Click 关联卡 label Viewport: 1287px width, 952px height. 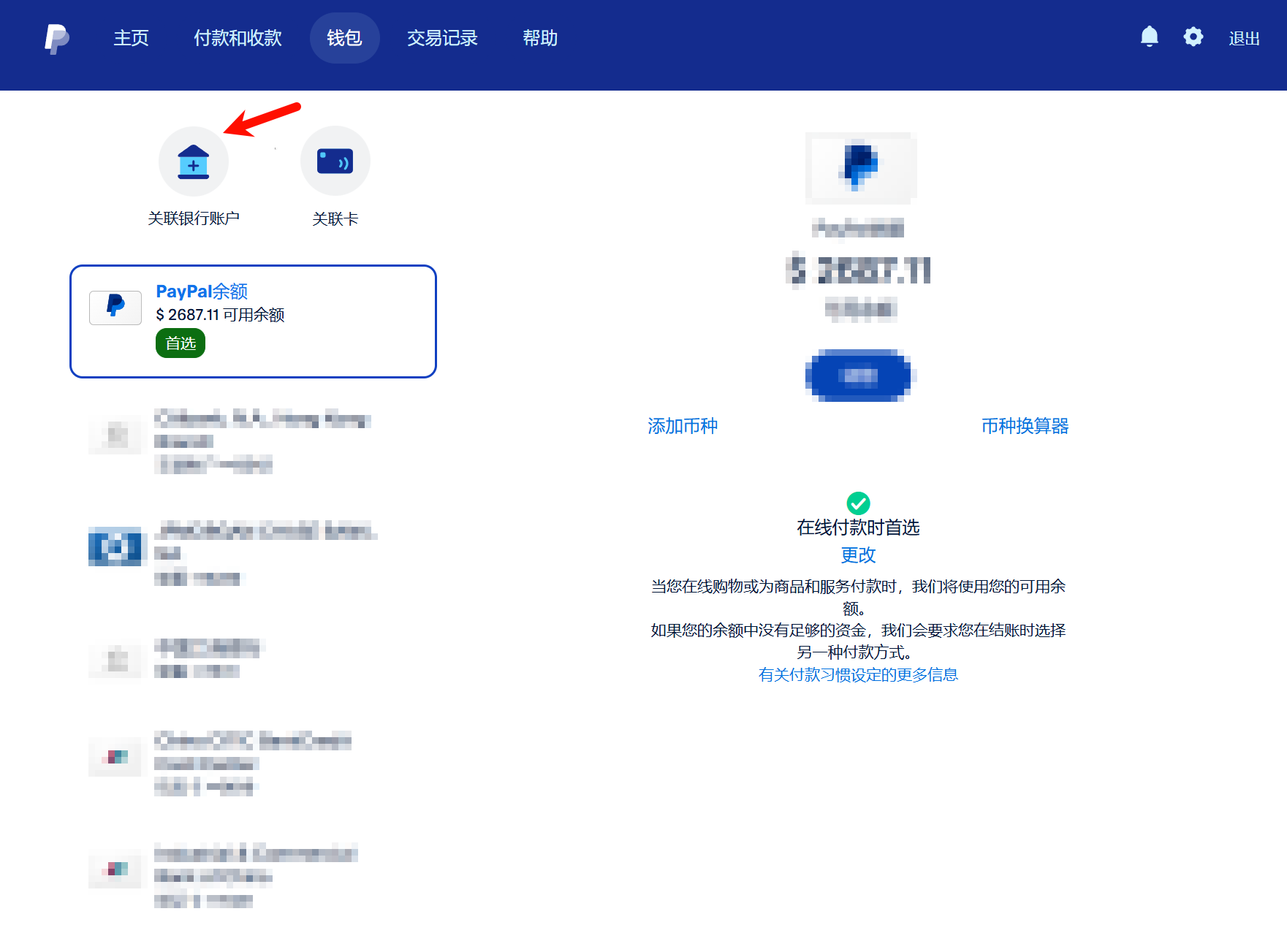pos(335,218)
